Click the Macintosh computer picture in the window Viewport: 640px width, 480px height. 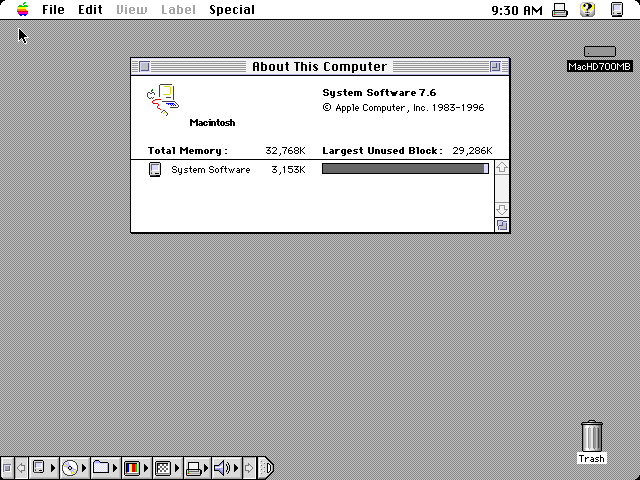(163, 99)
